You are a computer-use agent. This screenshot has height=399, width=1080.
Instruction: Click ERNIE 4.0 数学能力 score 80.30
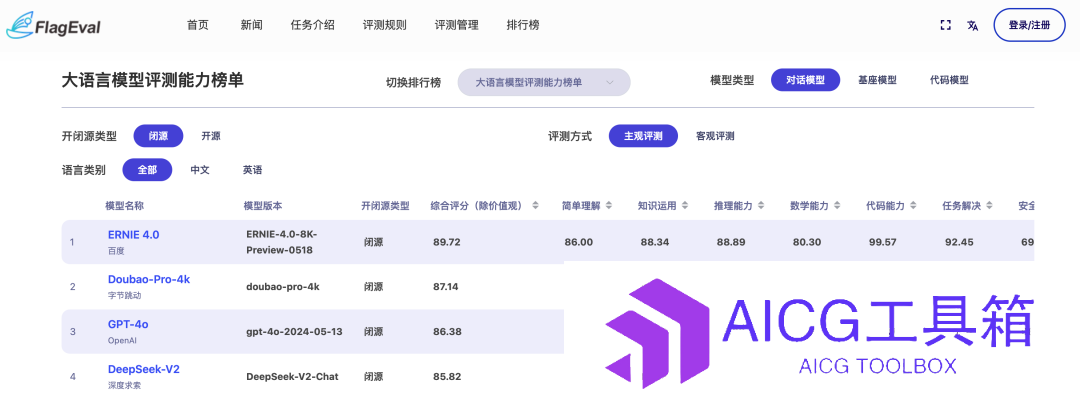(807, 242)
